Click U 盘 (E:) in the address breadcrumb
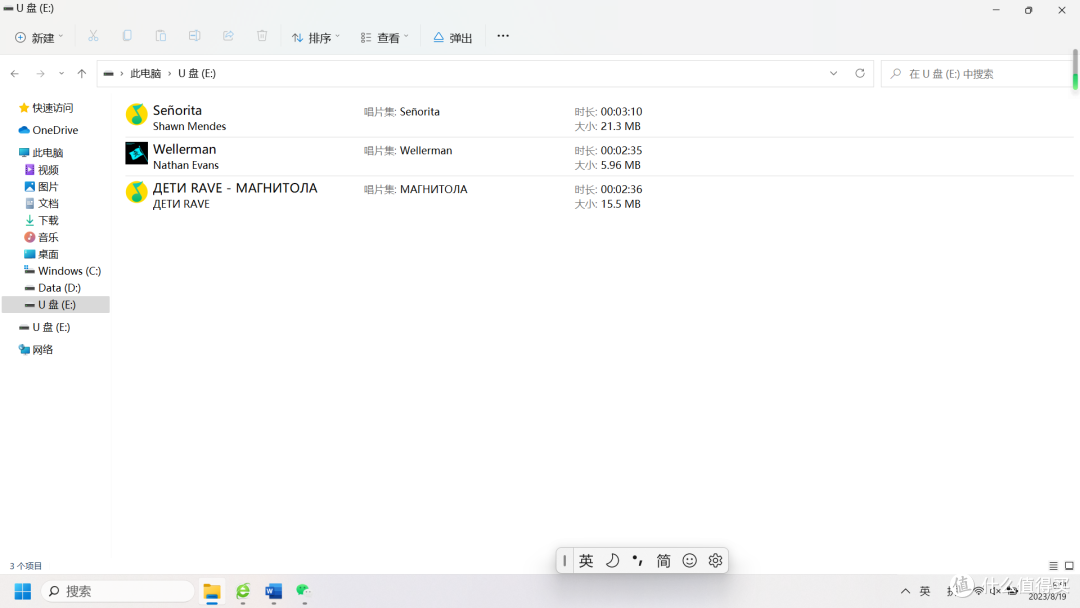1080x608 pixels. pyautogui.click(x=197, y=74)
